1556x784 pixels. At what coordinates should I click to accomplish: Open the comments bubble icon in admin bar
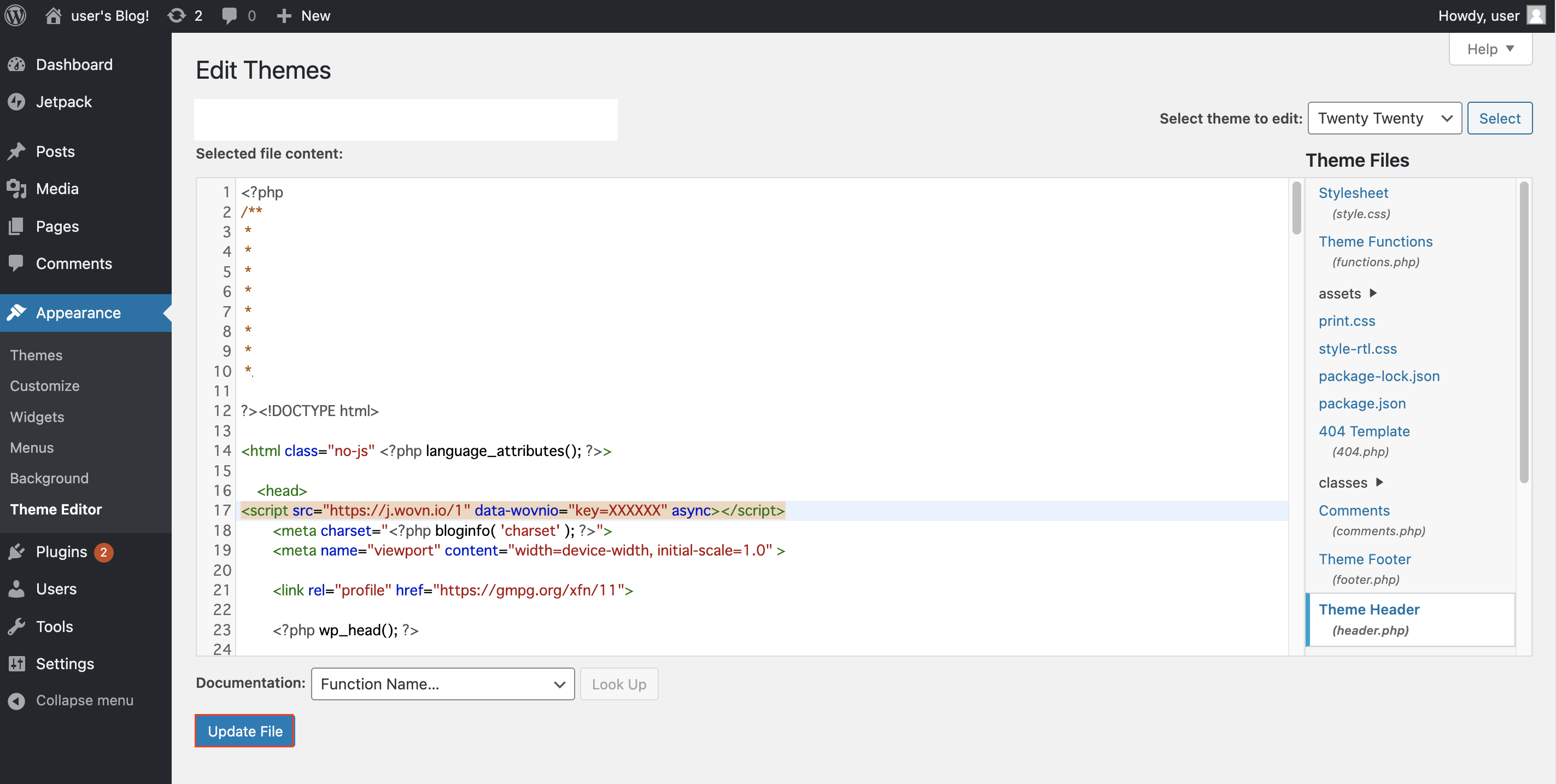(x=229, y=16)
